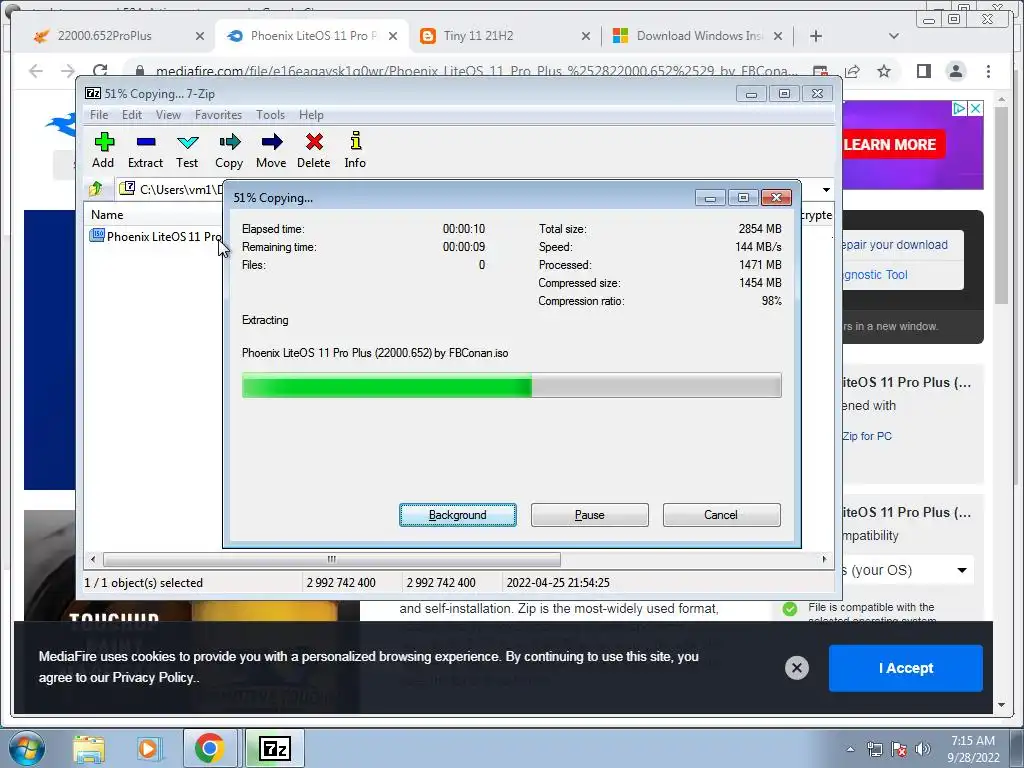Cancel the copying operation
The width and height of the screenshot is (1024, 768).
tap(721, 515)
